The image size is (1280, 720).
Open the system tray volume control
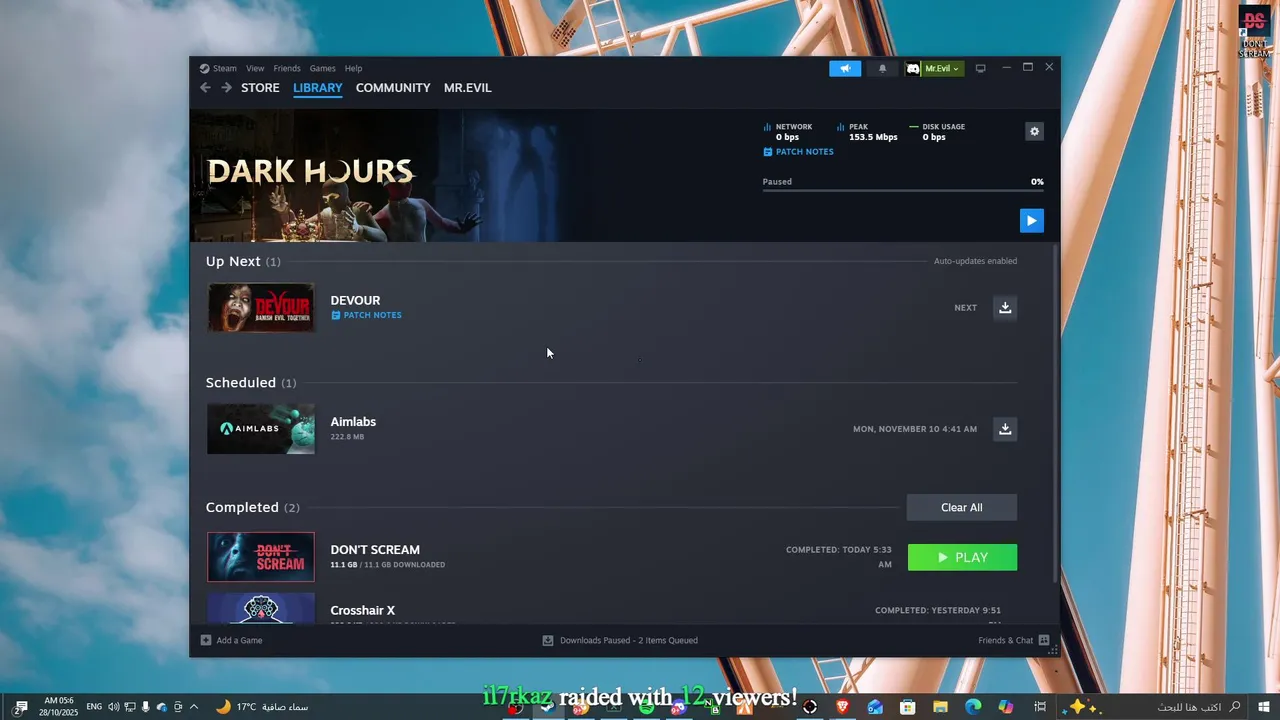[x=113, y=707]
